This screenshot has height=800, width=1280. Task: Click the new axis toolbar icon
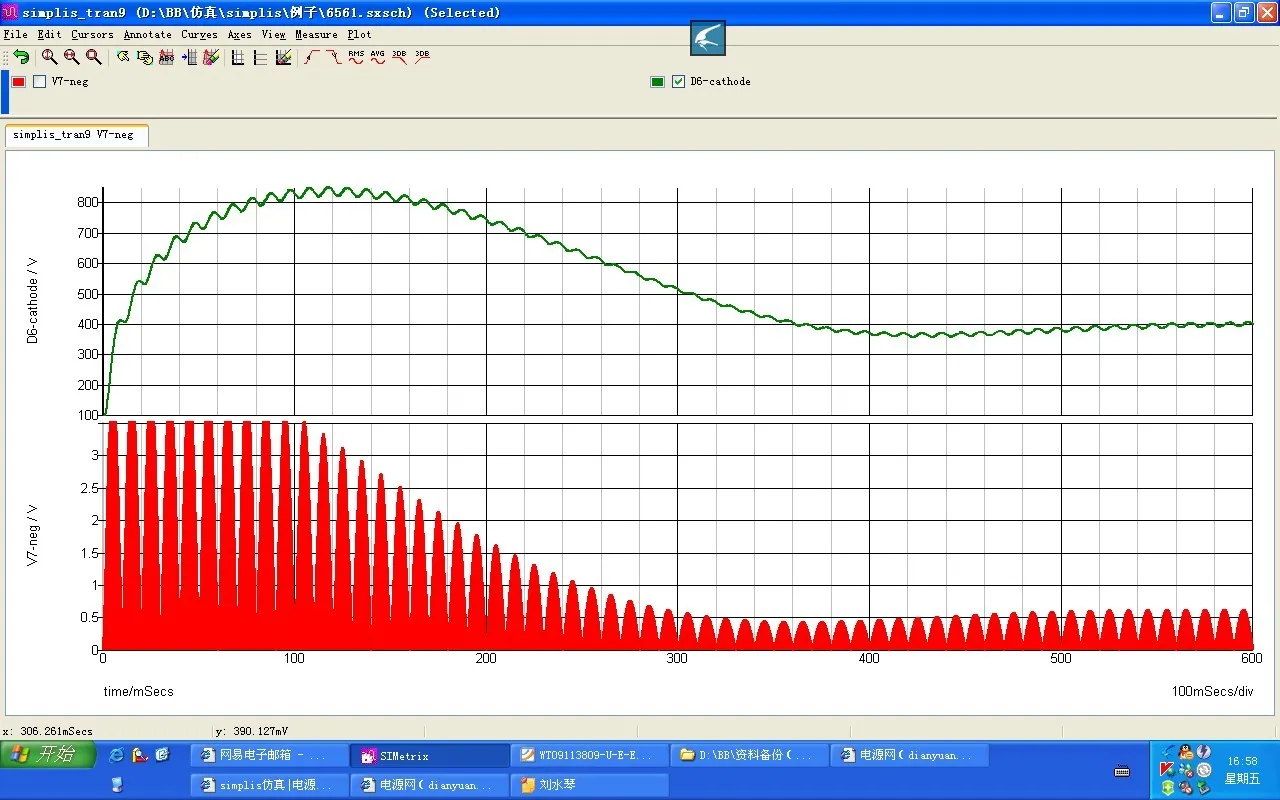pos(260,58)
